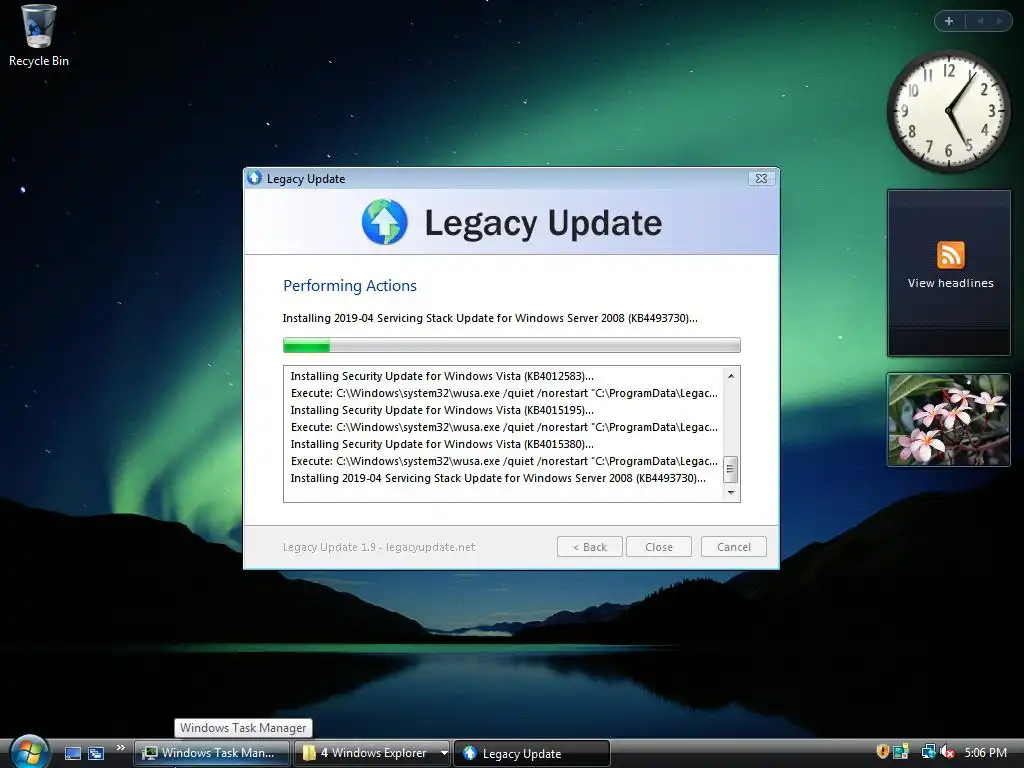Click the Performing Actions heading
1024x768 pixels.
[x=349, y=285]
